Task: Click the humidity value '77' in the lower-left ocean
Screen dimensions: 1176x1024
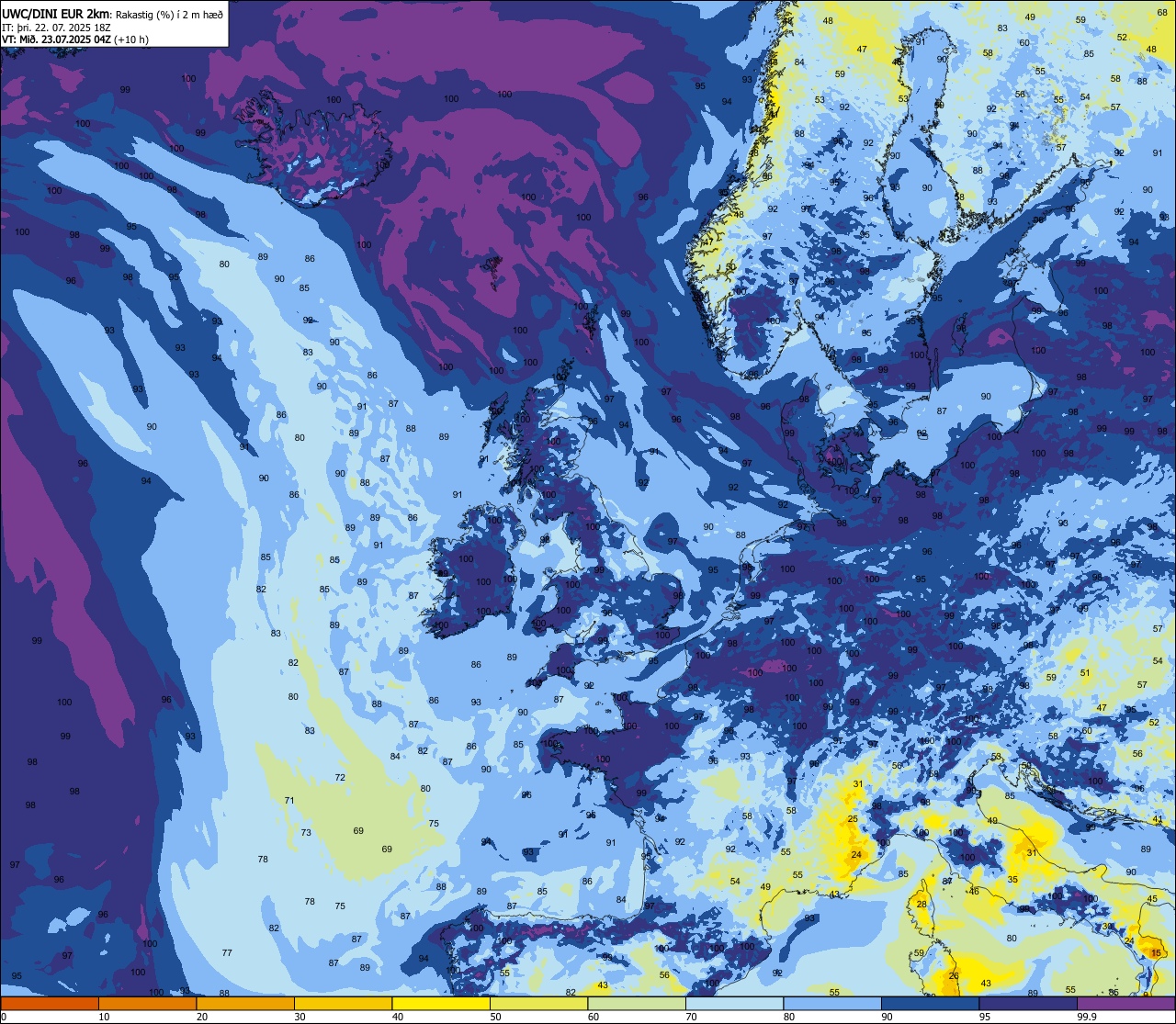Action: pos(227,952)
